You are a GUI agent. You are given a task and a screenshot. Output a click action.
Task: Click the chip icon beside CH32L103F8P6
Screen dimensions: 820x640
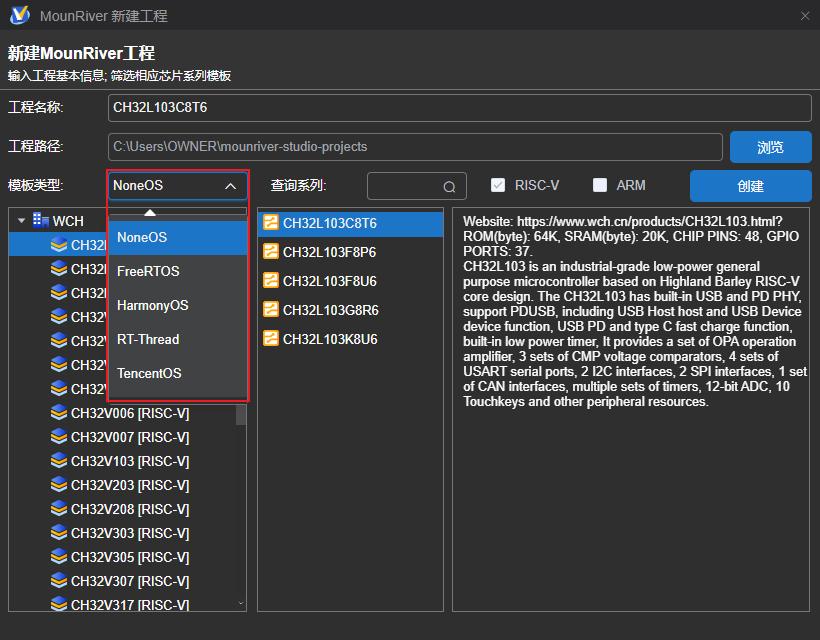coord(271,252)
